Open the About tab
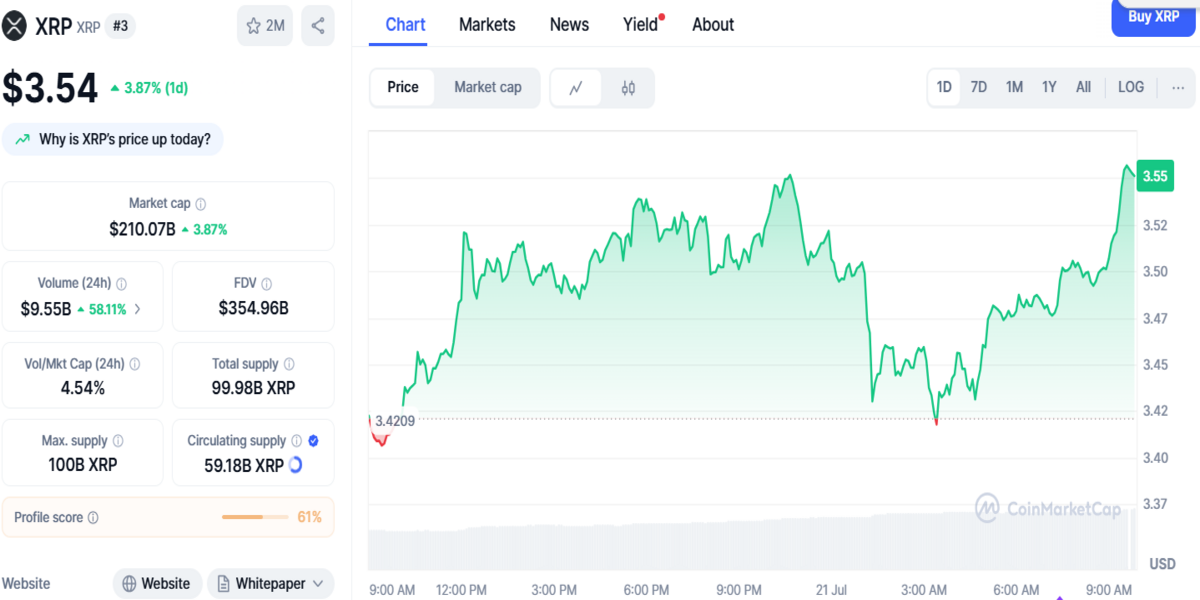Viewport: 1200px width, 600px height. [x=713, y=25]
